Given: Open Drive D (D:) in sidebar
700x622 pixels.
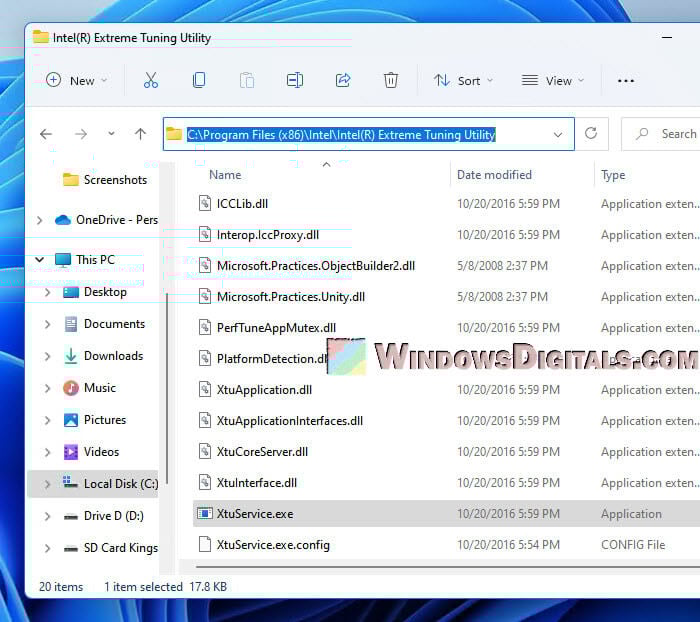Looking at the screenshot, I should click(113, 516).
